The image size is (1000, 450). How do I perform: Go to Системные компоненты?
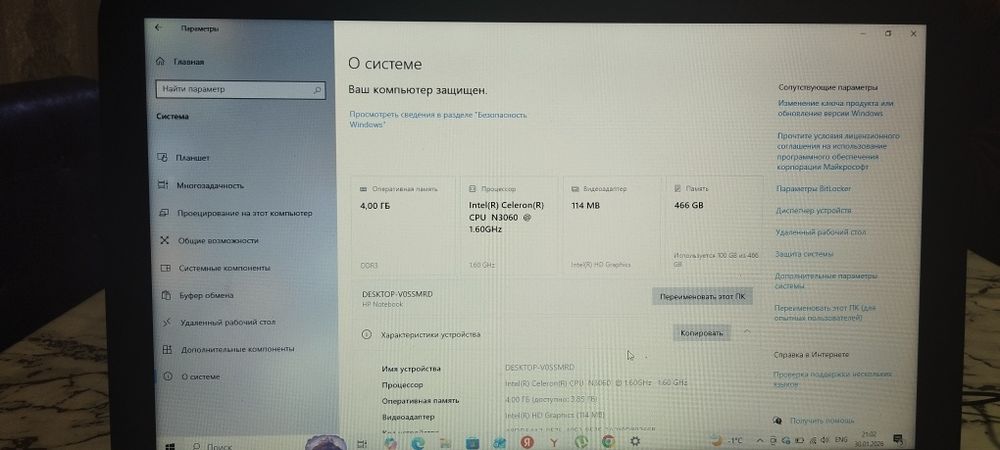pyautogui.click(x=224, y=268)
